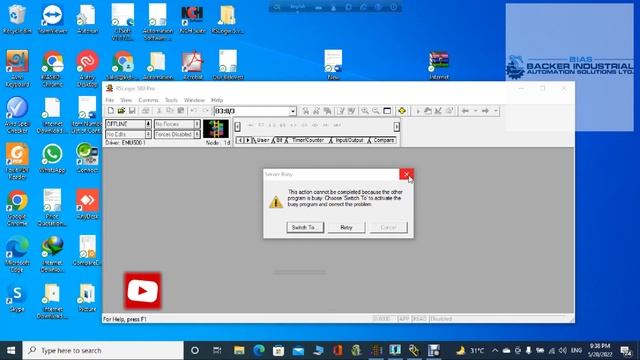Click the volume speaker icon in system tray
This screenshot has height=360, width=640.
[x=563, y=350]
